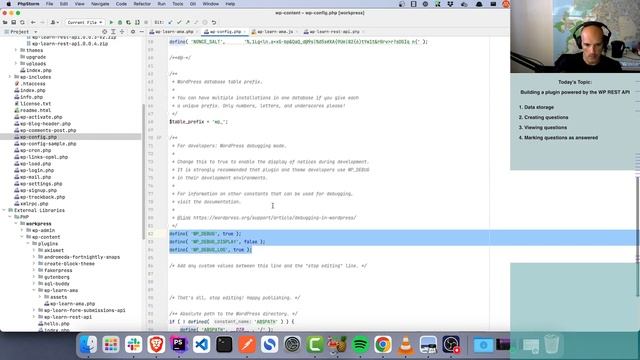This screenshot has height=360, width=640.
Task: Expand the wp-includes folder
Action: coord(10,77)
